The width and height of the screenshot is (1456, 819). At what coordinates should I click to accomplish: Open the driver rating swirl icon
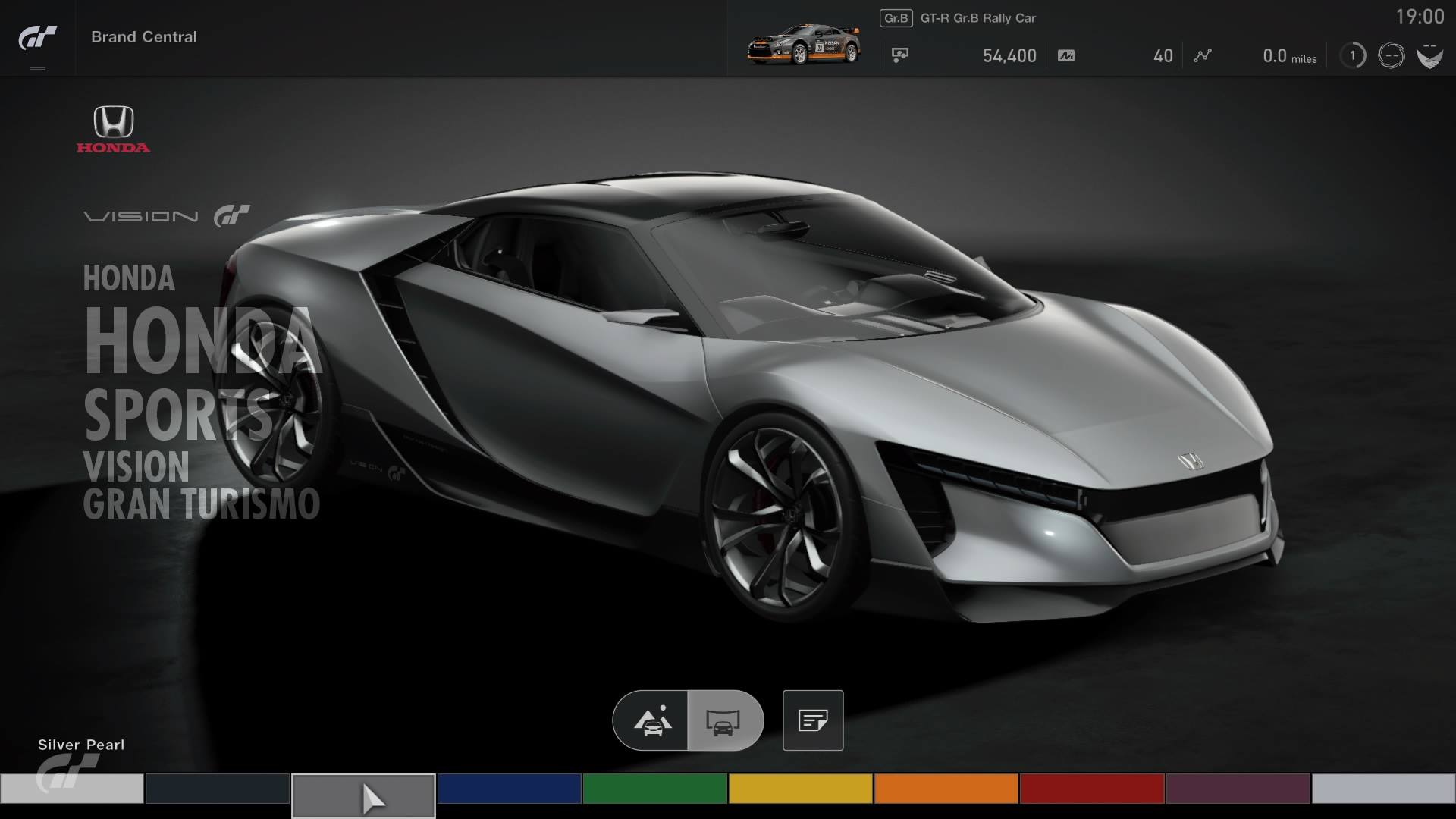(x=1391, y=55)
